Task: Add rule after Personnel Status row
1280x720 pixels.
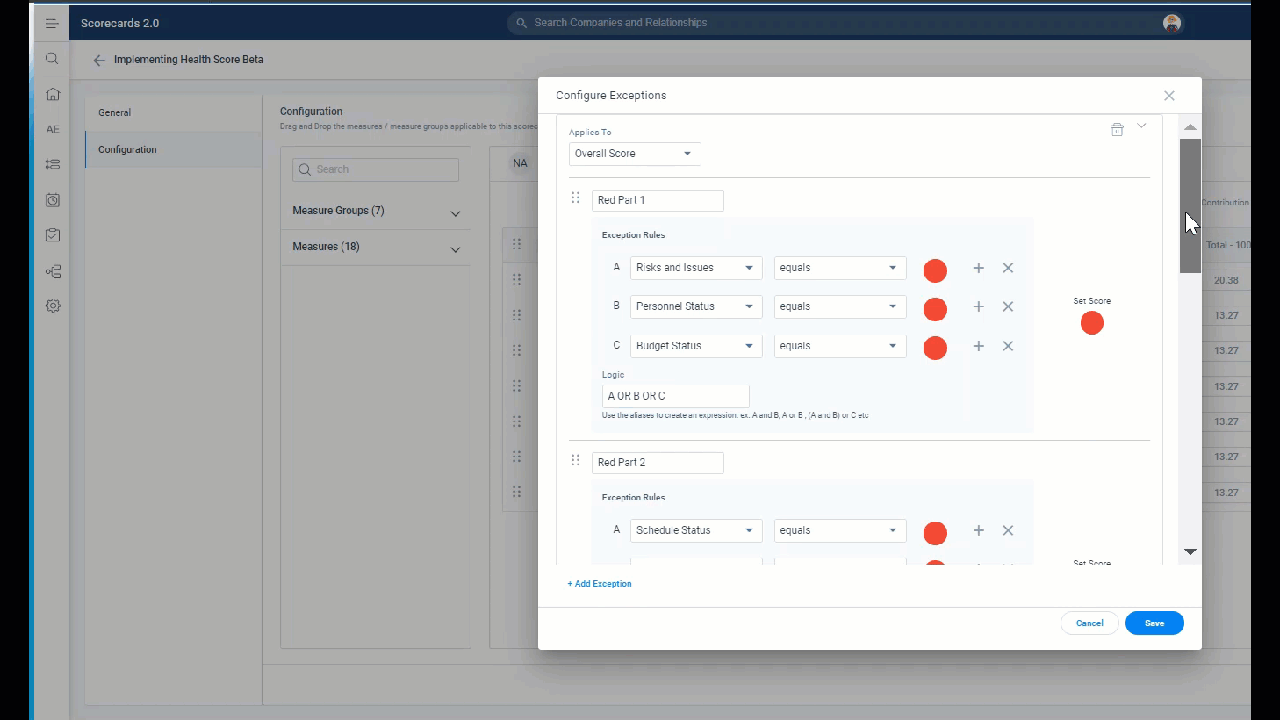Action: coord(979,307)
